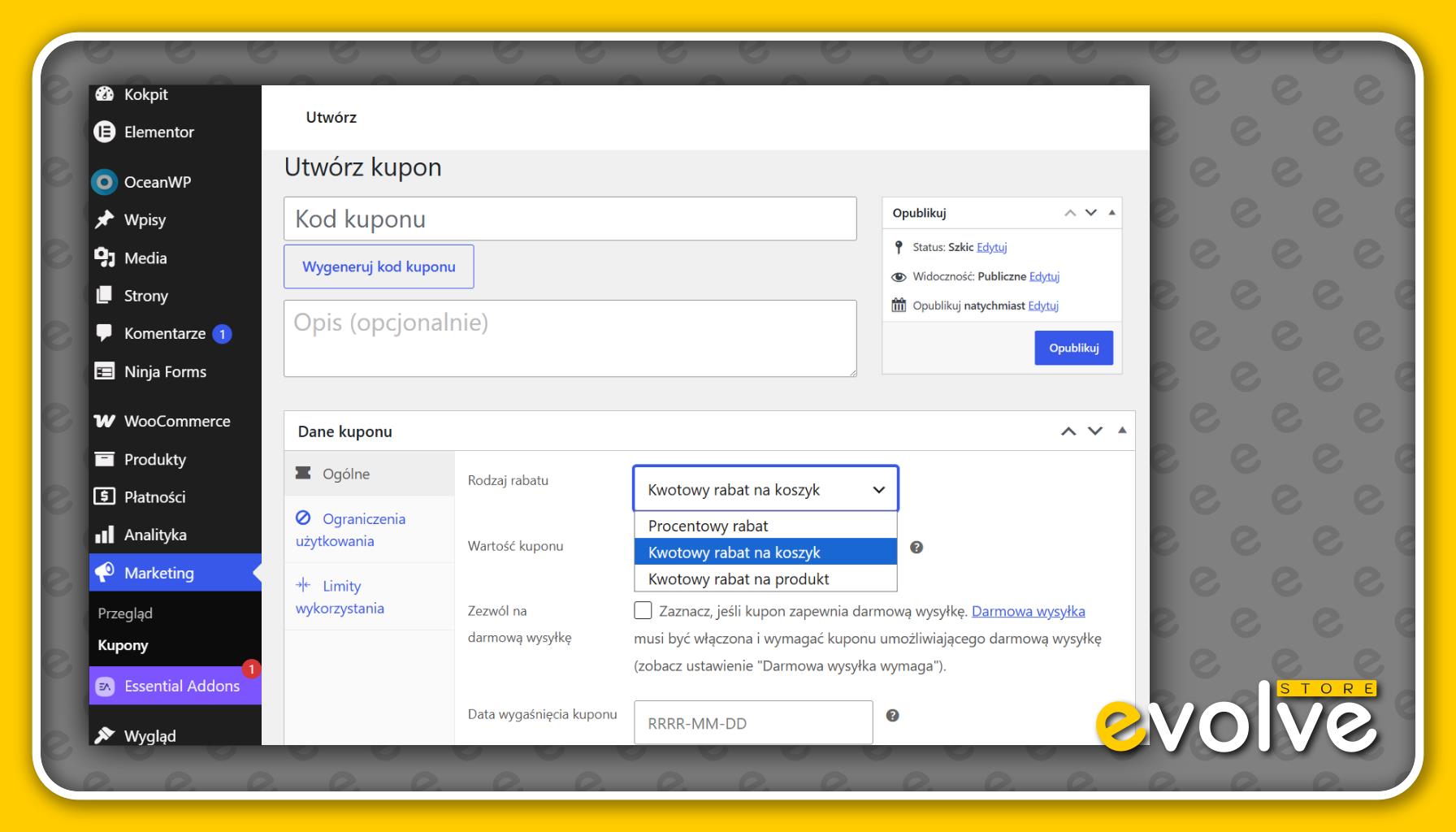Screen dimensions: 1456x832
Task: Move Opublikuj box down with arrow
Action: coord(1091,213)
